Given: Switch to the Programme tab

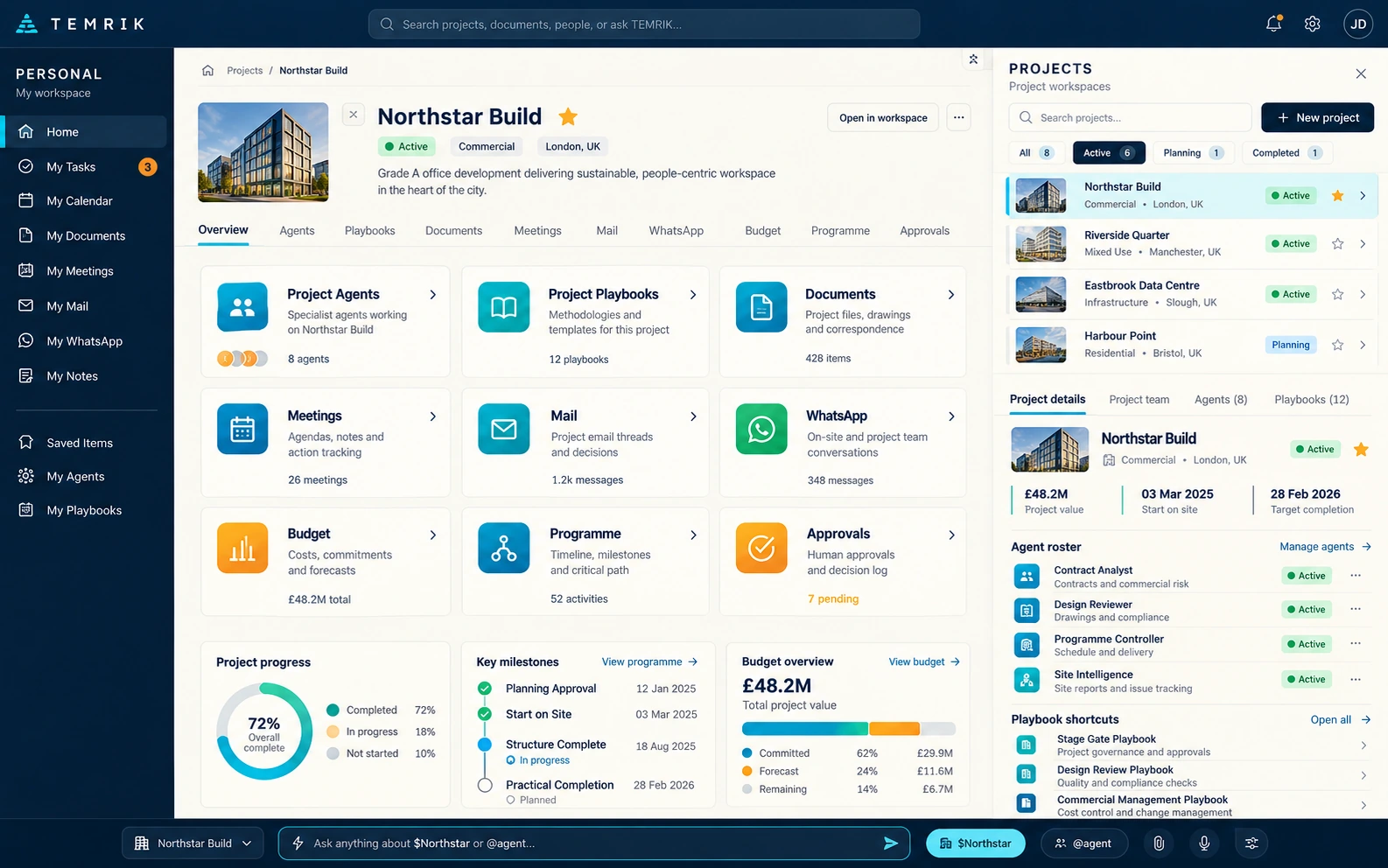Looking at the screenshot, I should point(840,231).
